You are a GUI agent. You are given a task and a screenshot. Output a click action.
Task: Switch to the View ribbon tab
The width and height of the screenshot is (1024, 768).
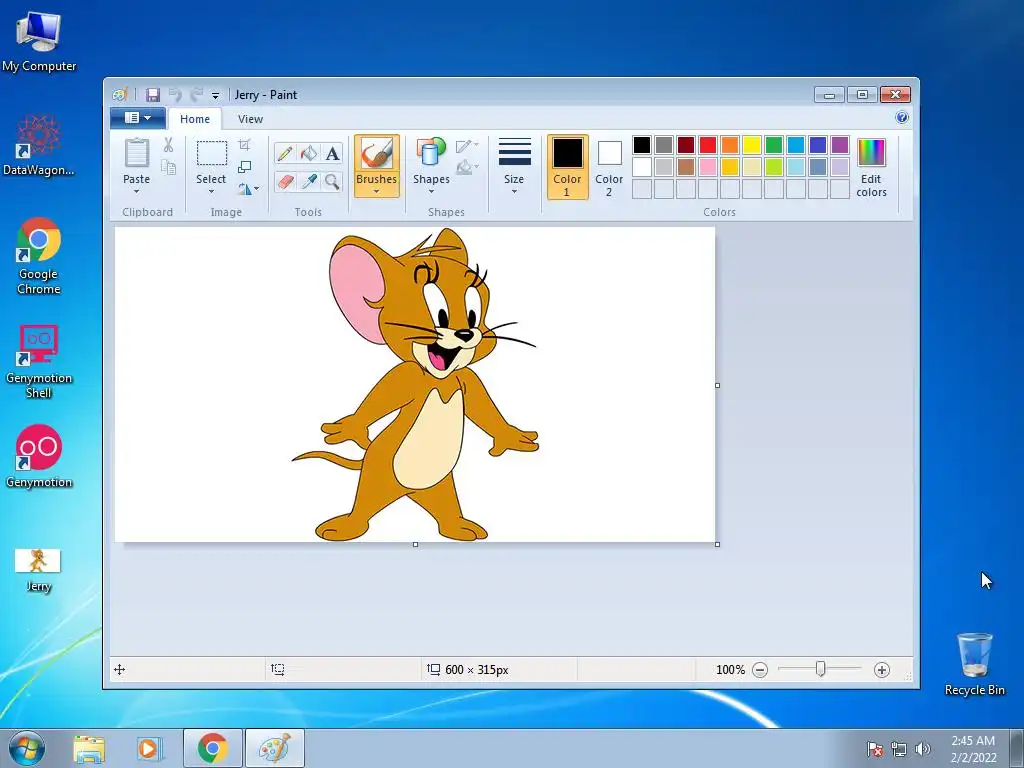point(250,119)
